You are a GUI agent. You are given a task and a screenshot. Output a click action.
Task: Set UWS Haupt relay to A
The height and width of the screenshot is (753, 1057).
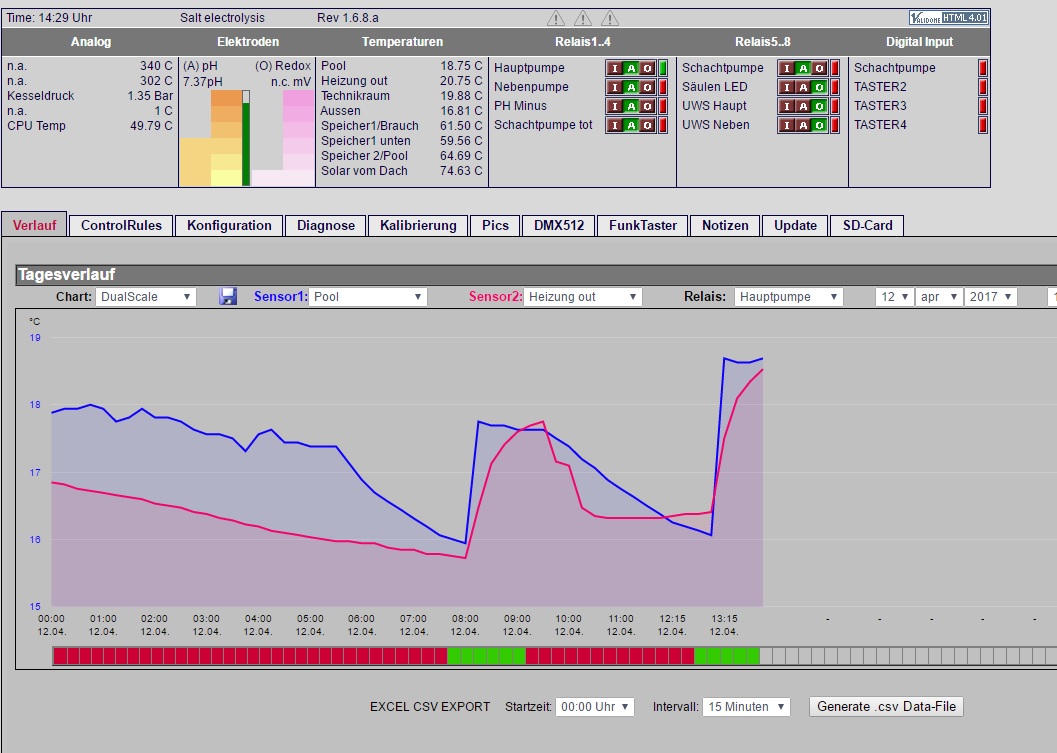point(803,106)
